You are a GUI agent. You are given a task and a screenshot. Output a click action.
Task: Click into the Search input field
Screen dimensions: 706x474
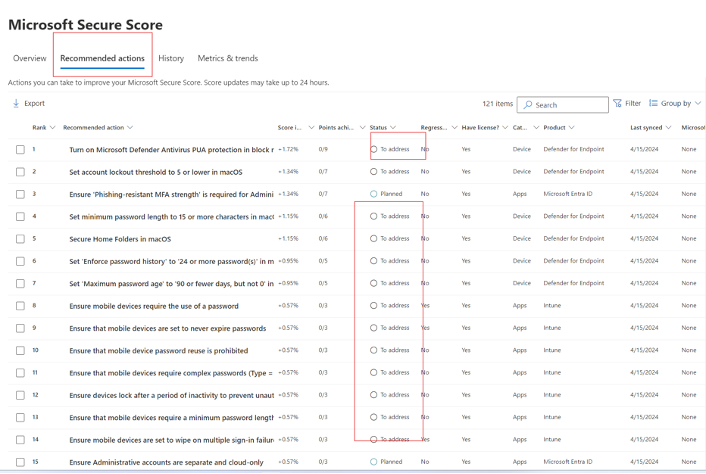568,104
